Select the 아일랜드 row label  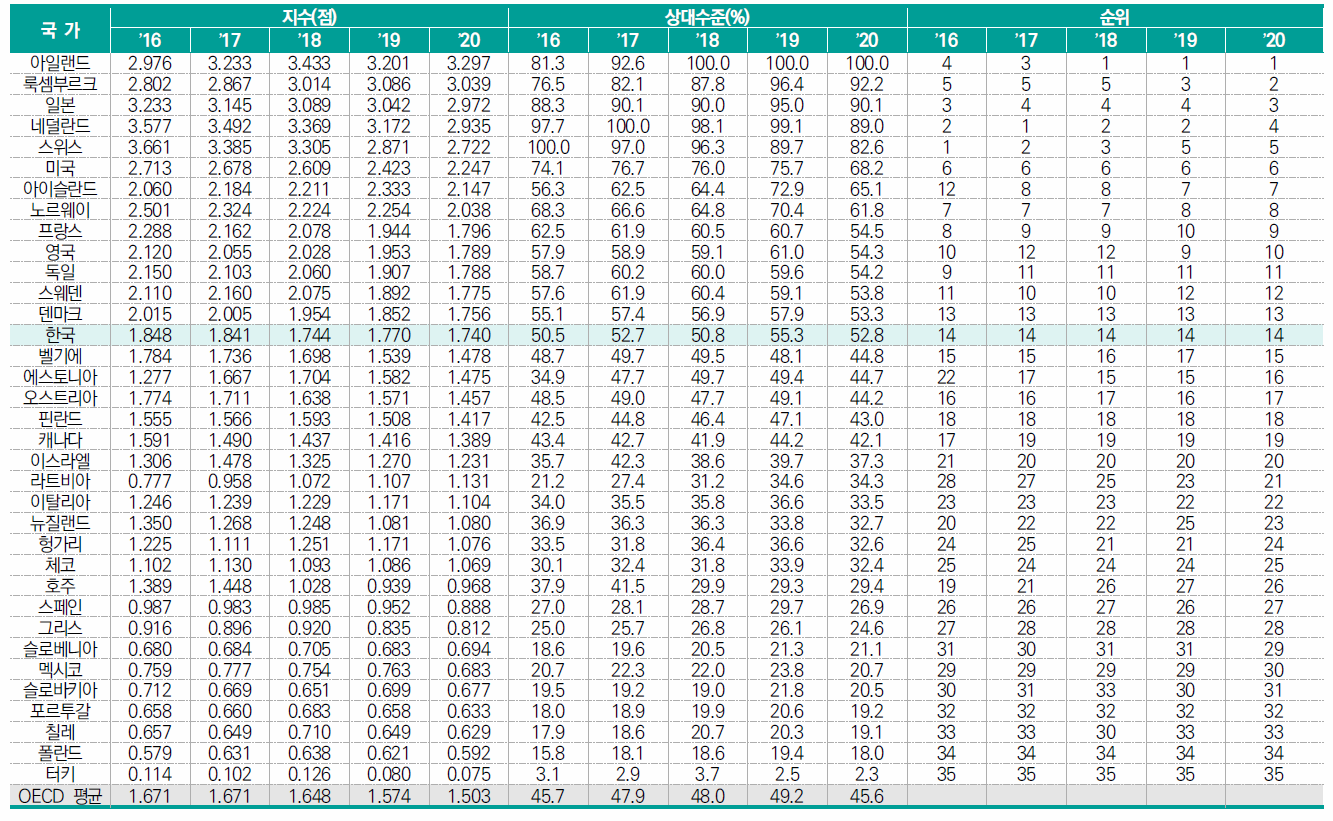coord(60,62)
